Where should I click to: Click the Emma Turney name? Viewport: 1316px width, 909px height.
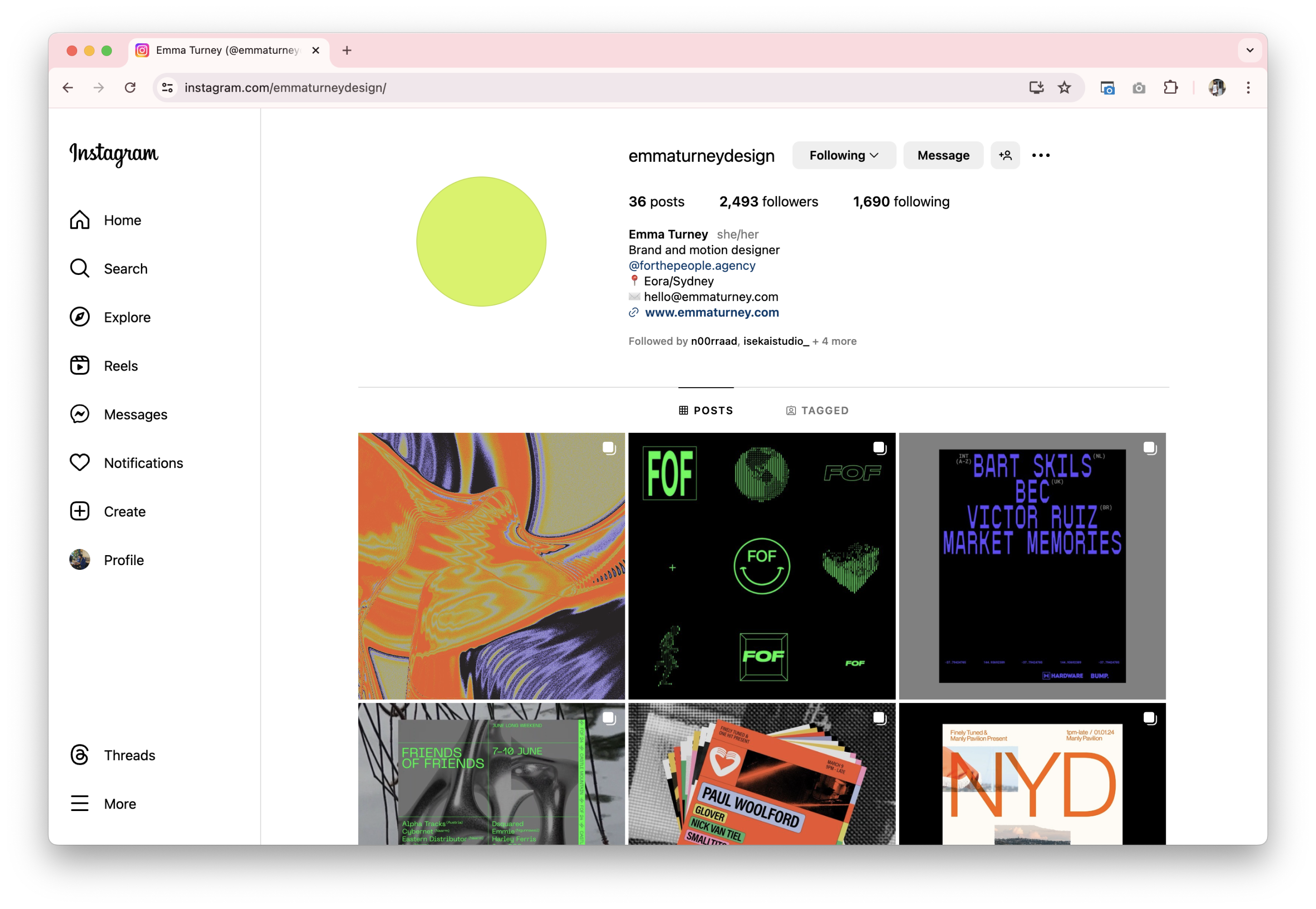pos(668,234)
